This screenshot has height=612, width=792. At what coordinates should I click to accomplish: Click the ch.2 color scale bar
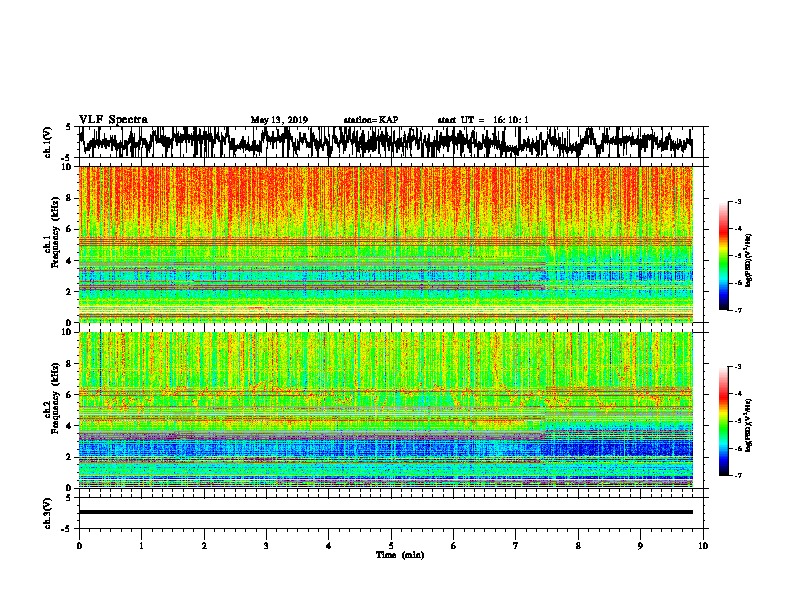[723, 421]
